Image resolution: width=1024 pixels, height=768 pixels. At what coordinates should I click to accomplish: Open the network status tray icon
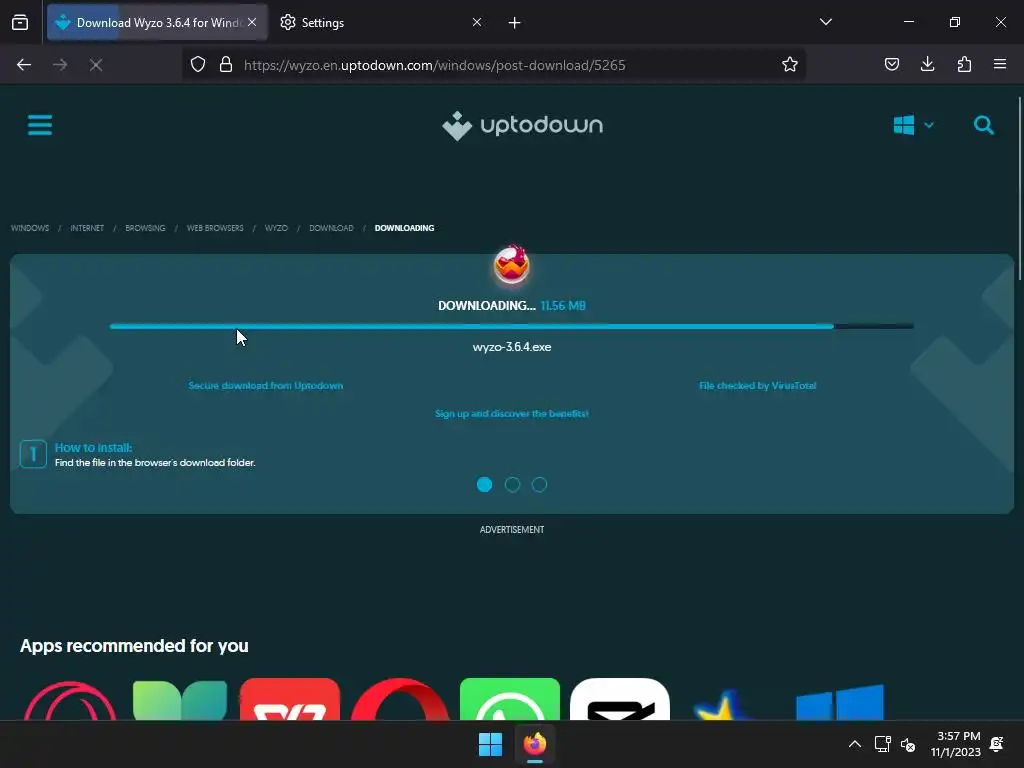(x=882, y=744)
